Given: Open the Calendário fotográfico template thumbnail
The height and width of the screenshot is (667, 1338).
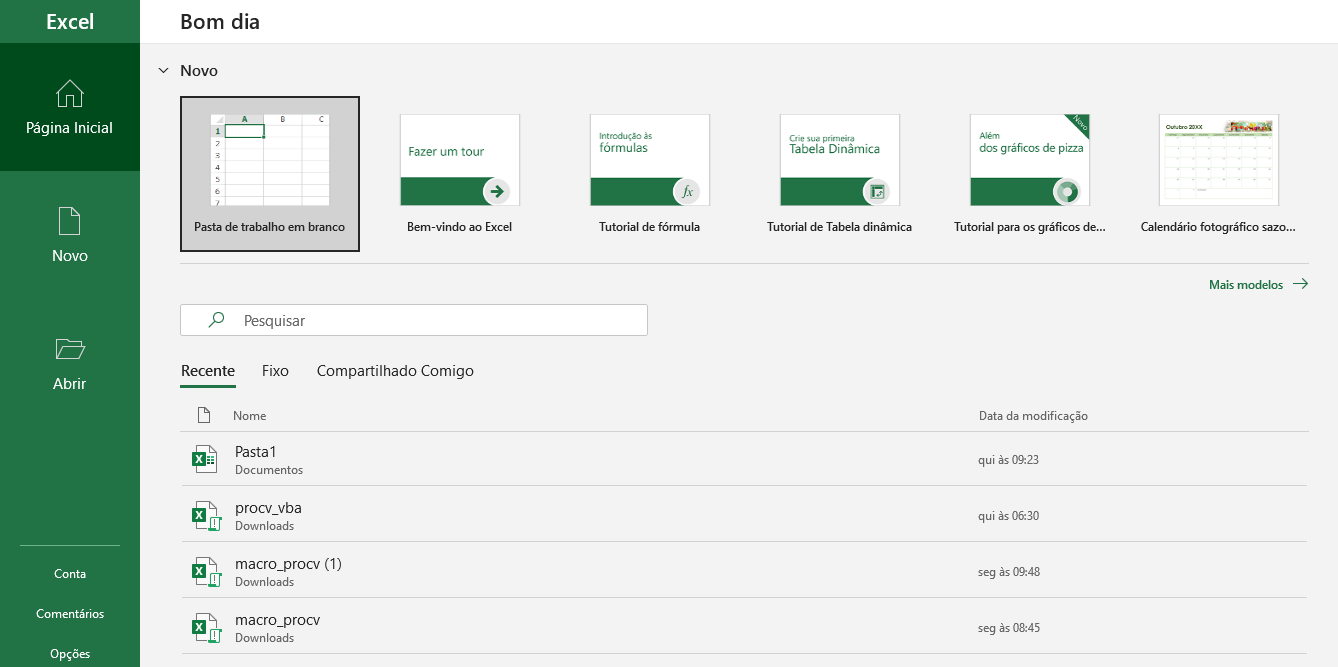Looking at the screenshot, I should tap(1219, 160).
